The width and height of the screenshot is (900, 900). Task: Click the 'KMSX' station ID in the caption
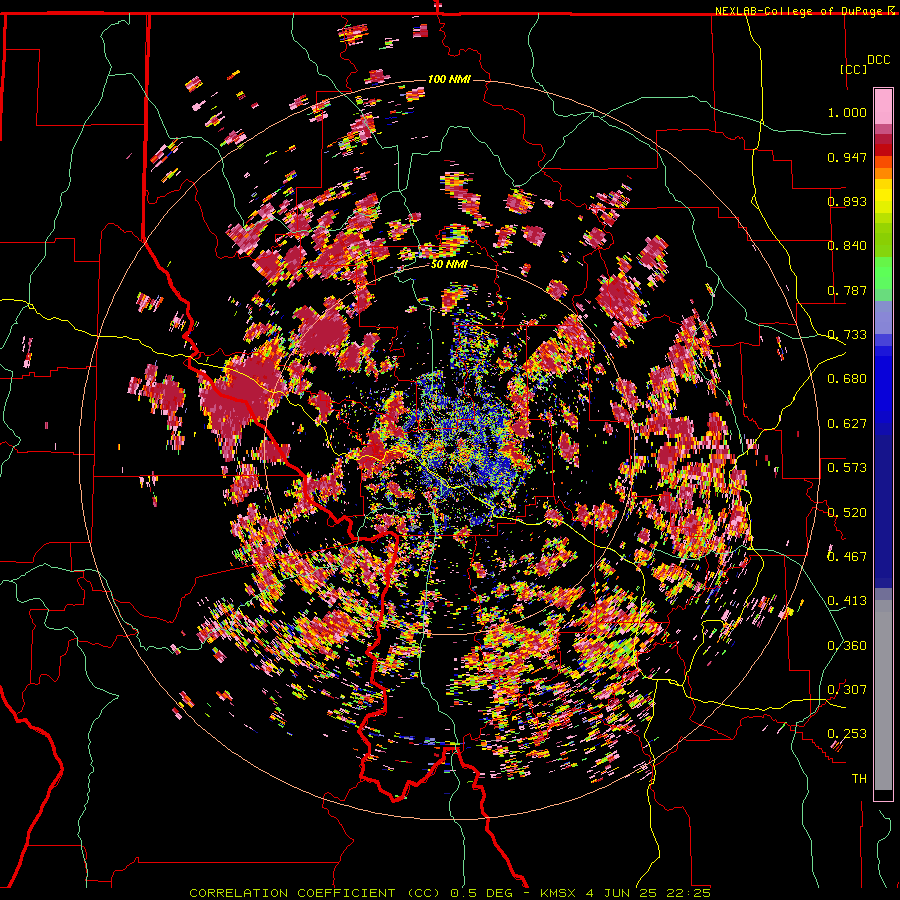click(x=559, y=893)
